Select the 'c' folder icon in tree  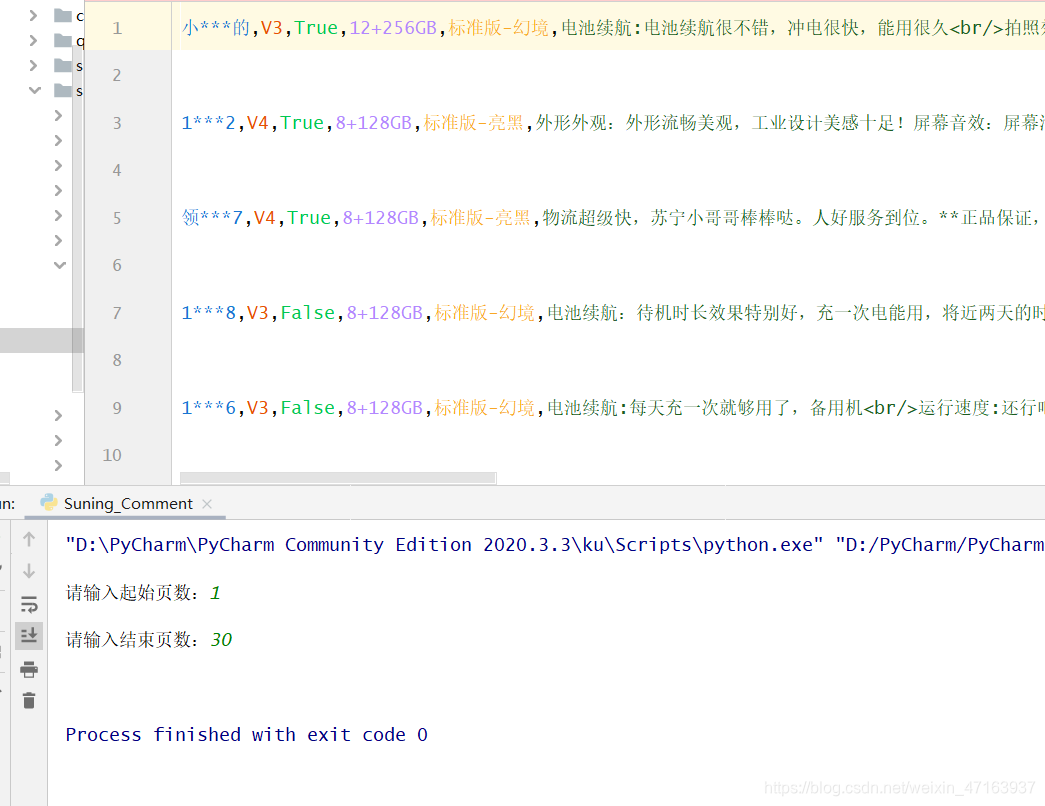tap(63, 15)
